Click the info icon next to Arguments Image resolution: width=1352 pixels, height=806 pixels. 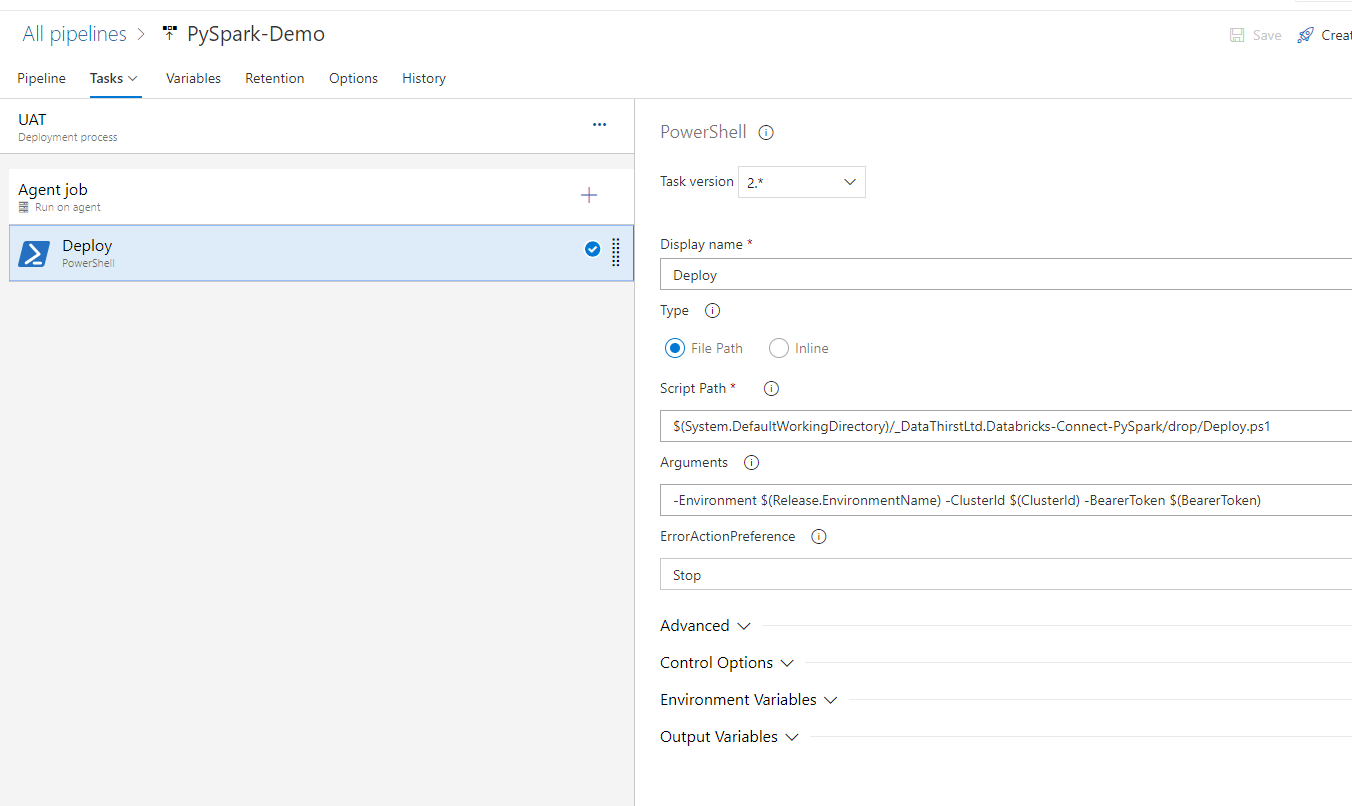(x=752, y=462)
